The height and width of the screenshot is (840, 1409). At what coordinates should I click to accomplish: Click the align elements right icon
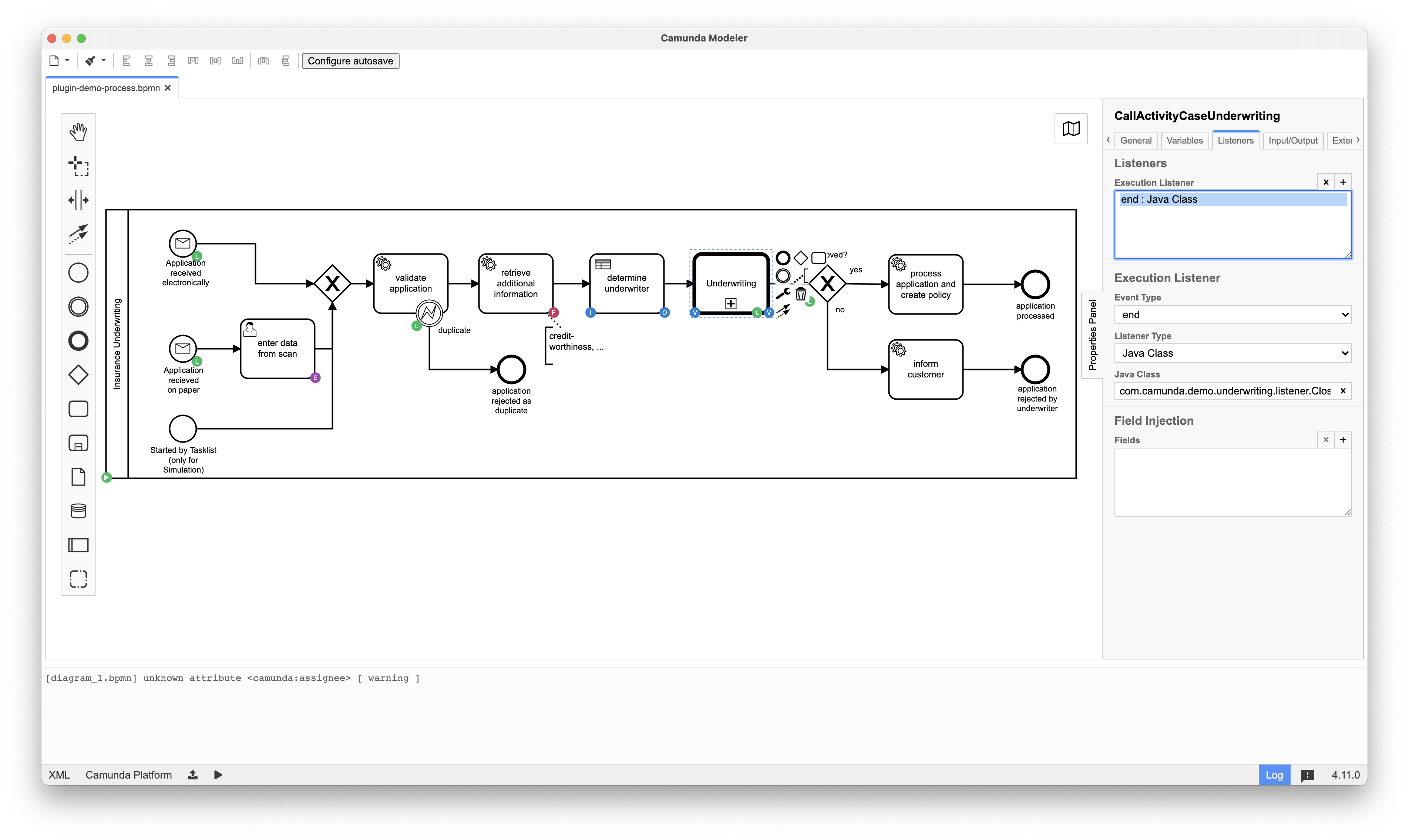coord(171,61)
